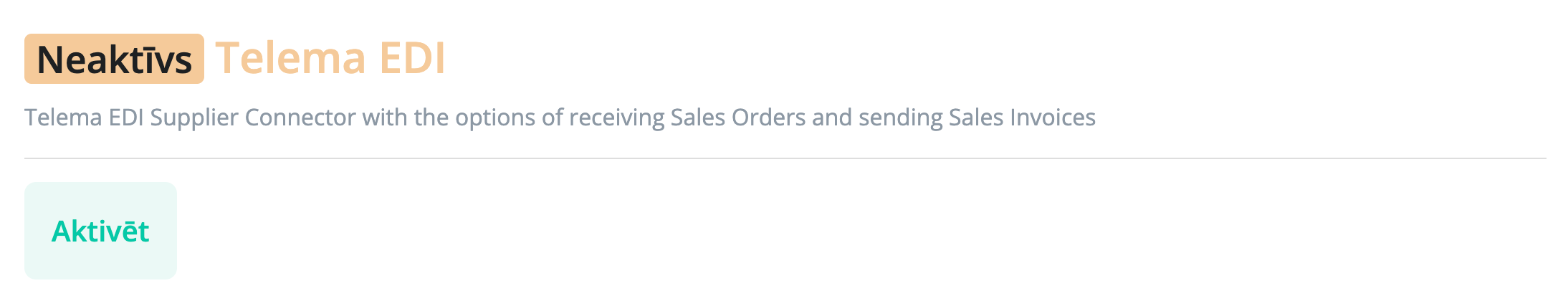Click the word "with" in the description

tap(385, 118)
